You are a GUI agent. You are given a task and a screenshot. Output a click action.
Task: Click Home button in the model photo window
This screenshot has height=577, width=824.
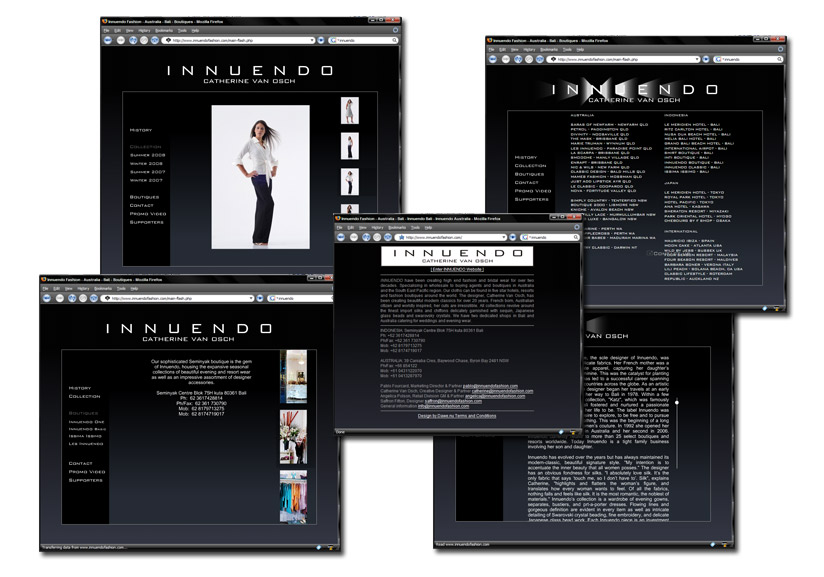tap(154, 40)
